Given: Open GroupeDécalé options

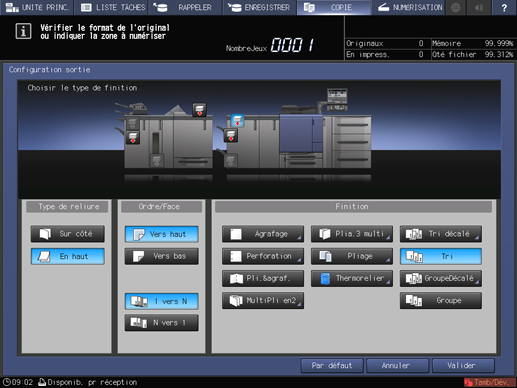Looking at the screenshot, I should pos(441,278).
